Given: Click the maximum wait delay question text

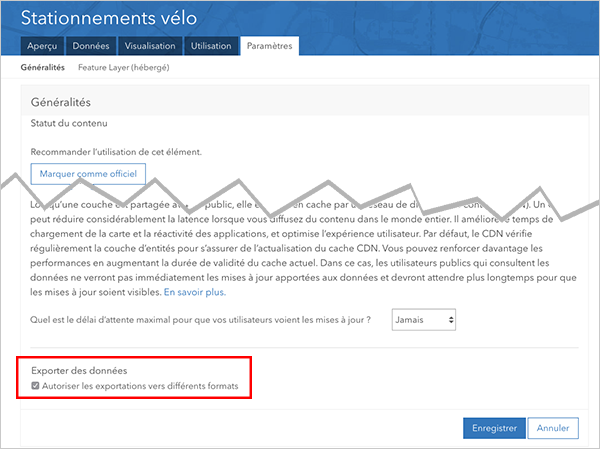Looking at the screenshot, I should pos(201,320).
